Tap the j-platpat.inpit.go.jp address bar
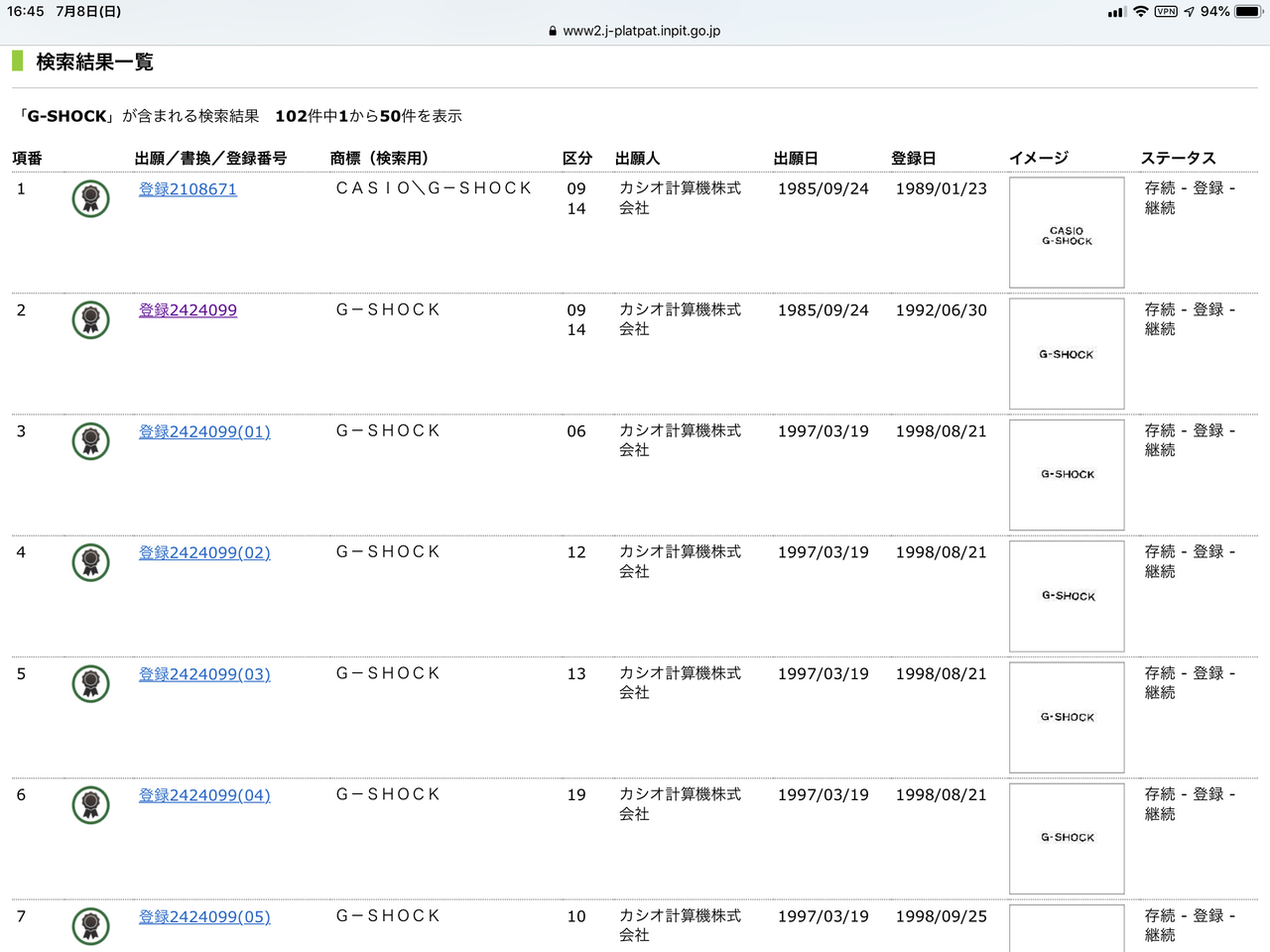 click(x=635, y=31)
